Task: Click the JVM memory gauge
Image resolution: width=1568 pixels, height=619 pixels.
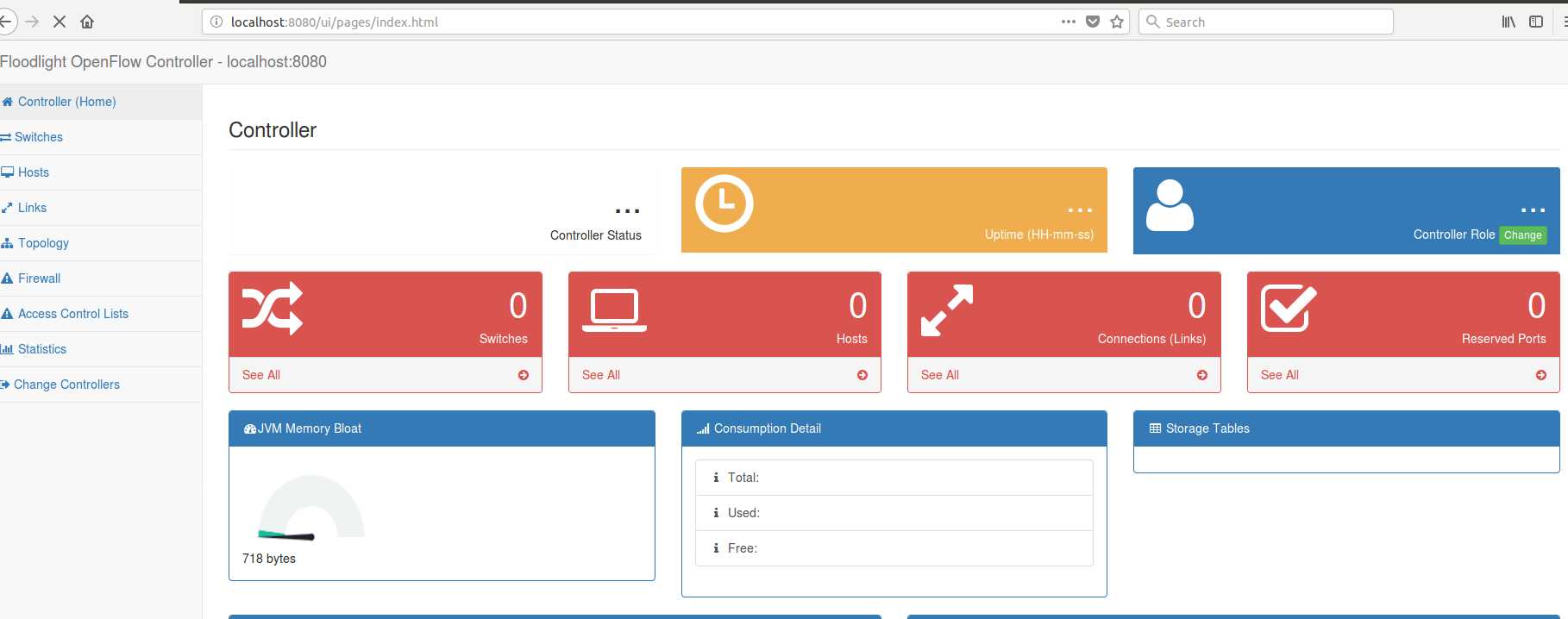Action: pyautogui.click(x=311, y=507)
